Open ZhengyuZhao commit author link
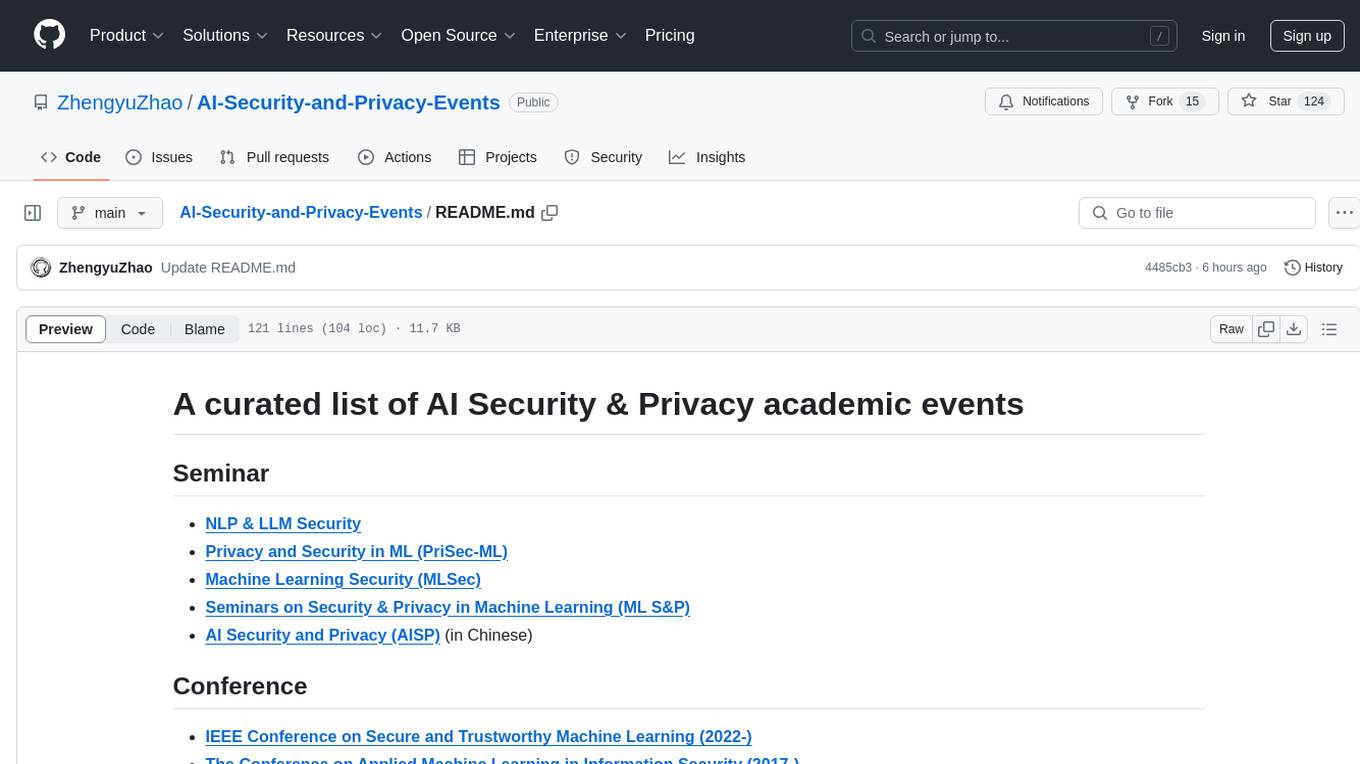The height and width of the screenshot is (764, 1360). 106,268
